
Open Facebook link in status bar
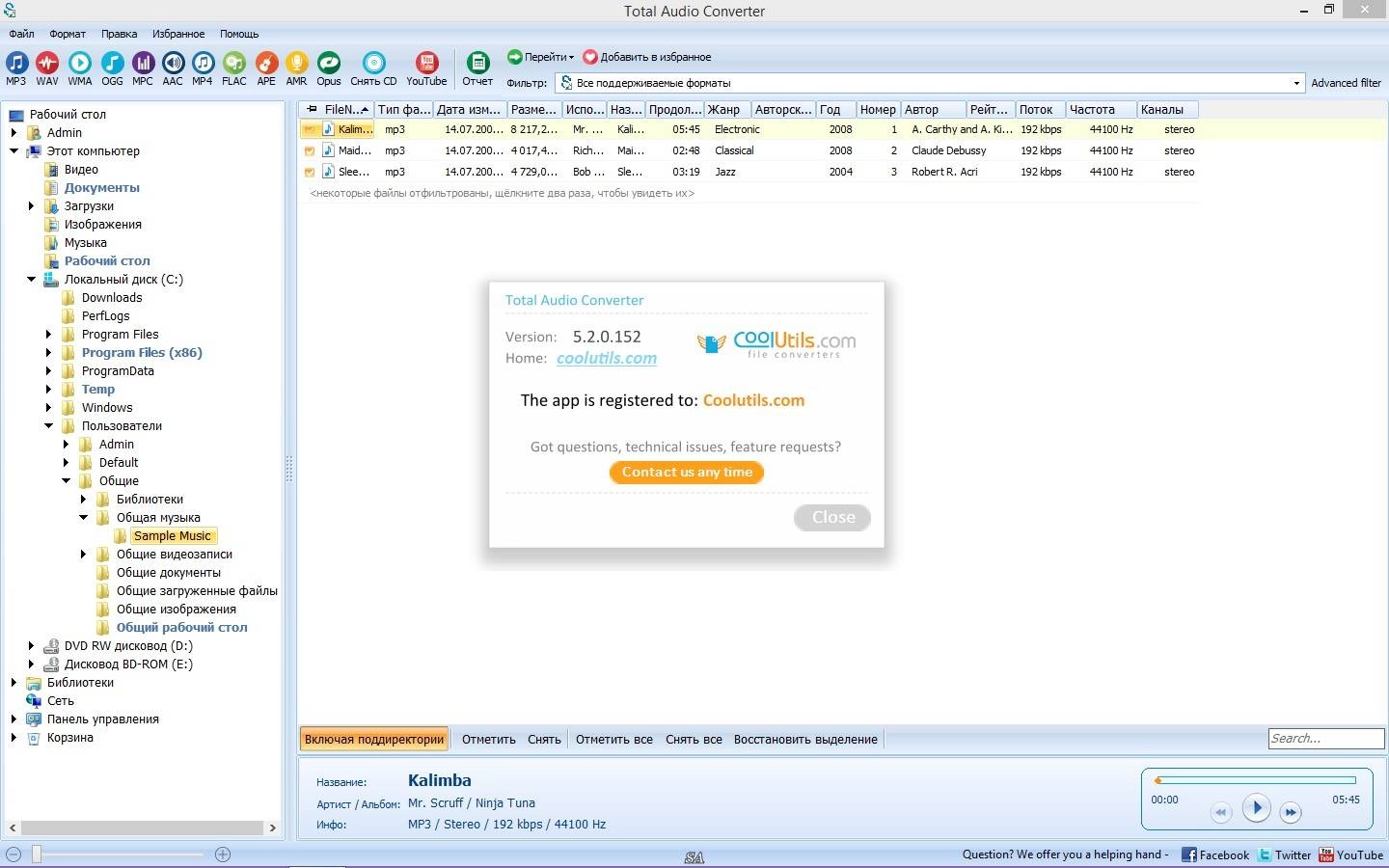[x=1215, y=854]
